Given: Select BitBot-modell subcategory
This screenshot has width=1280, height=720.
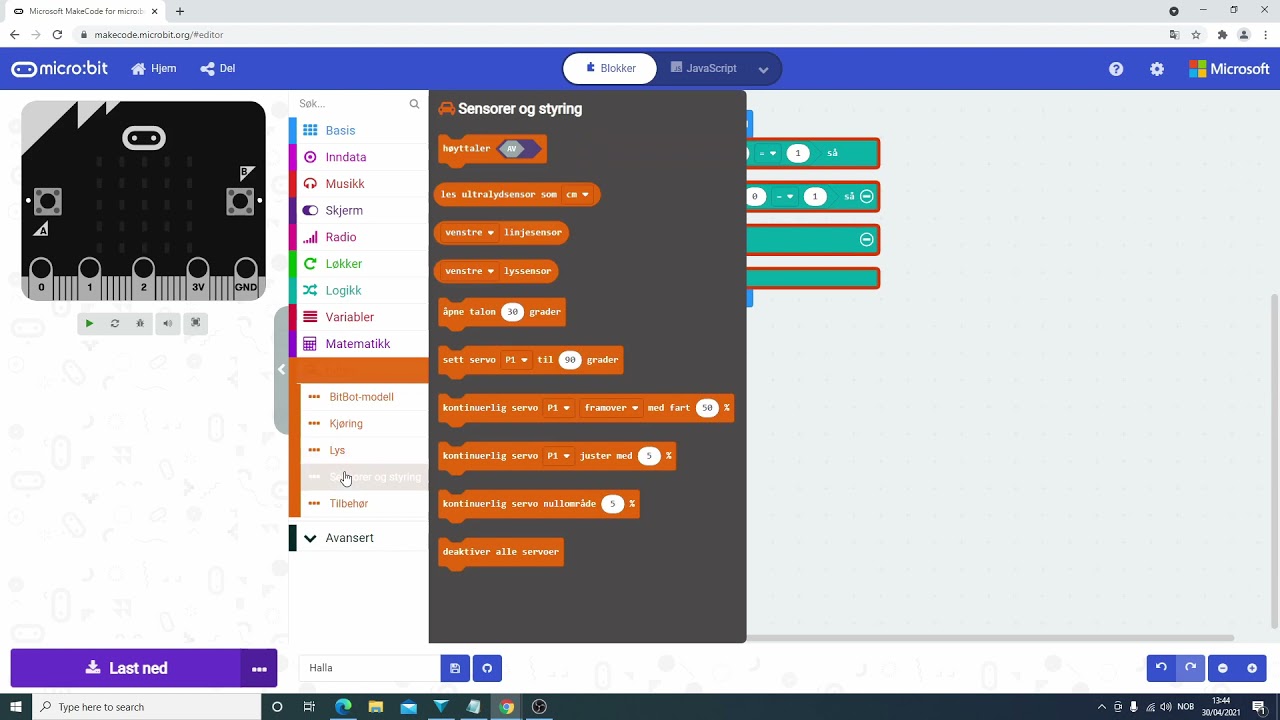Looking at the screenshot, I should click(364, 397).
